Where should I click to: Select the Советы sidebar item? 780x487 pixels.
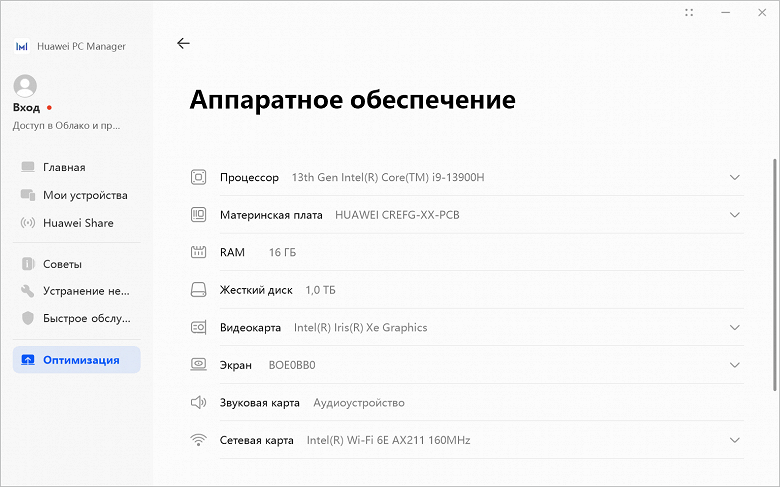point(62,264)
